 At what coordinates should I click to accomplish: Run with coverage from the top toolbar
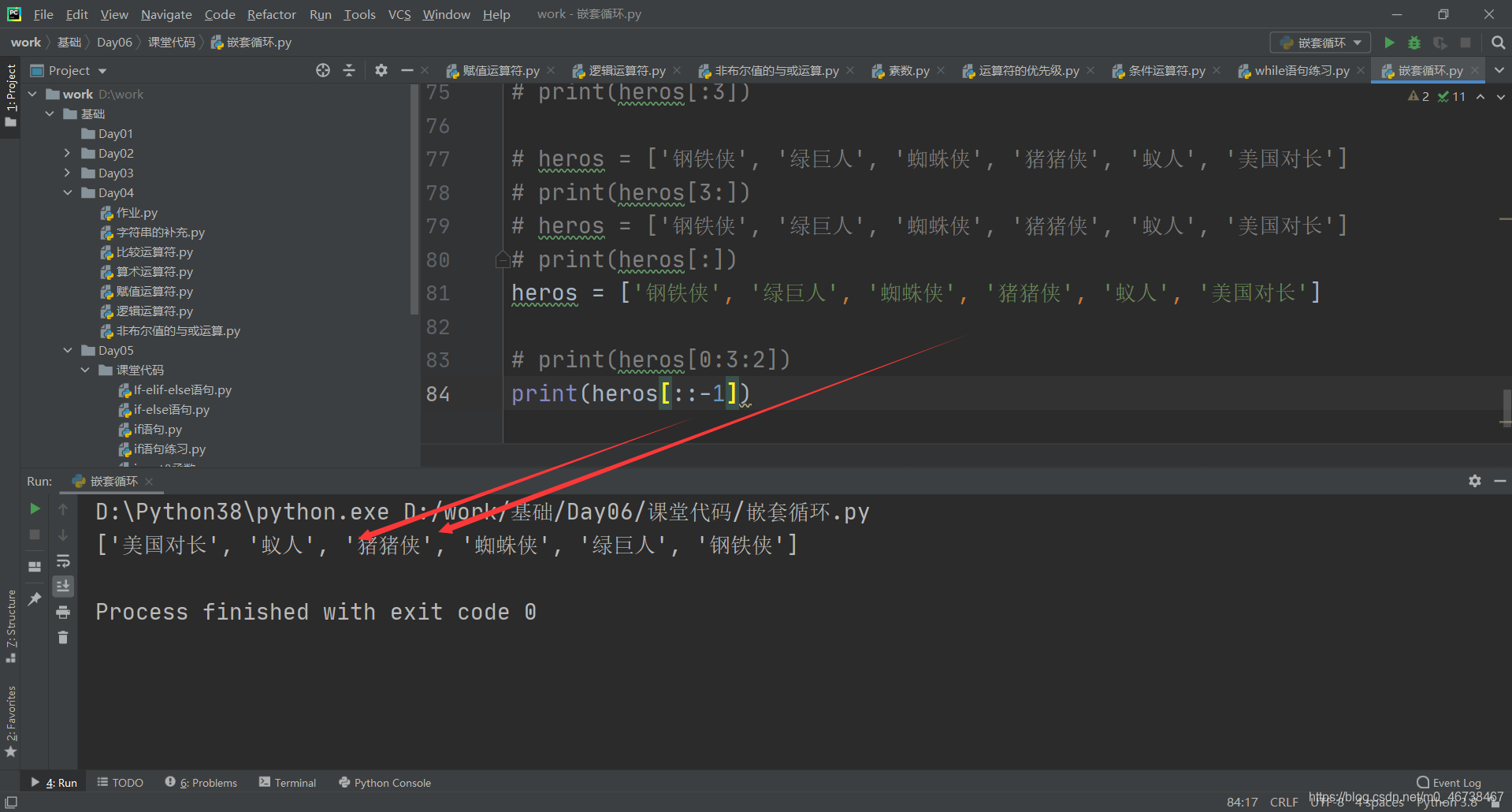pos(1440,43)
